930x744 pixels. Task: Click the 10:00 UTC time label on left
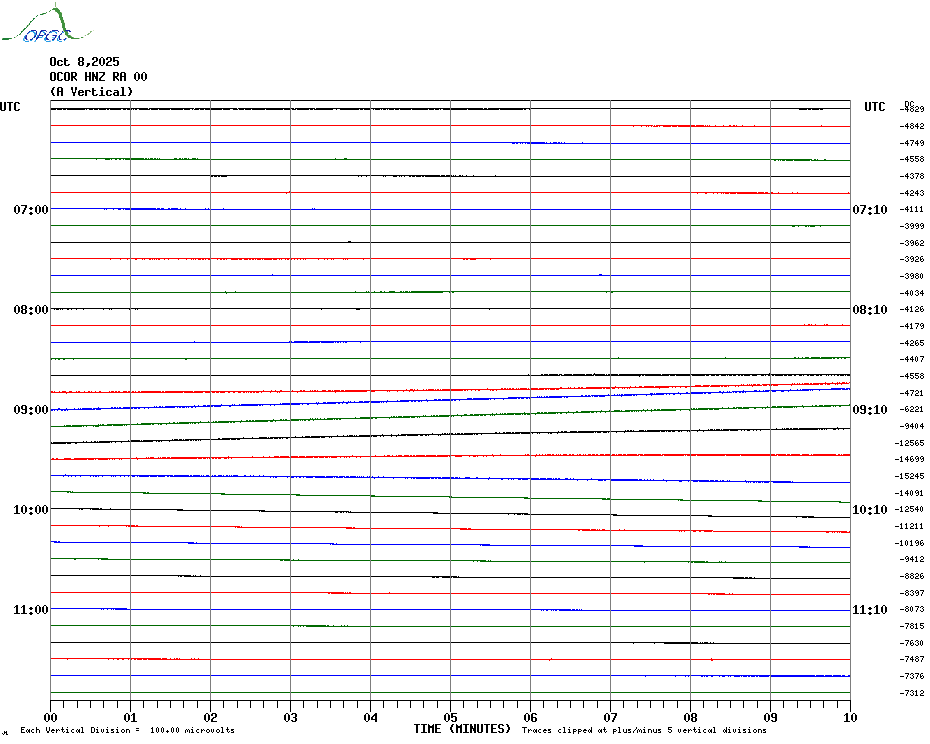pos(31,510)
